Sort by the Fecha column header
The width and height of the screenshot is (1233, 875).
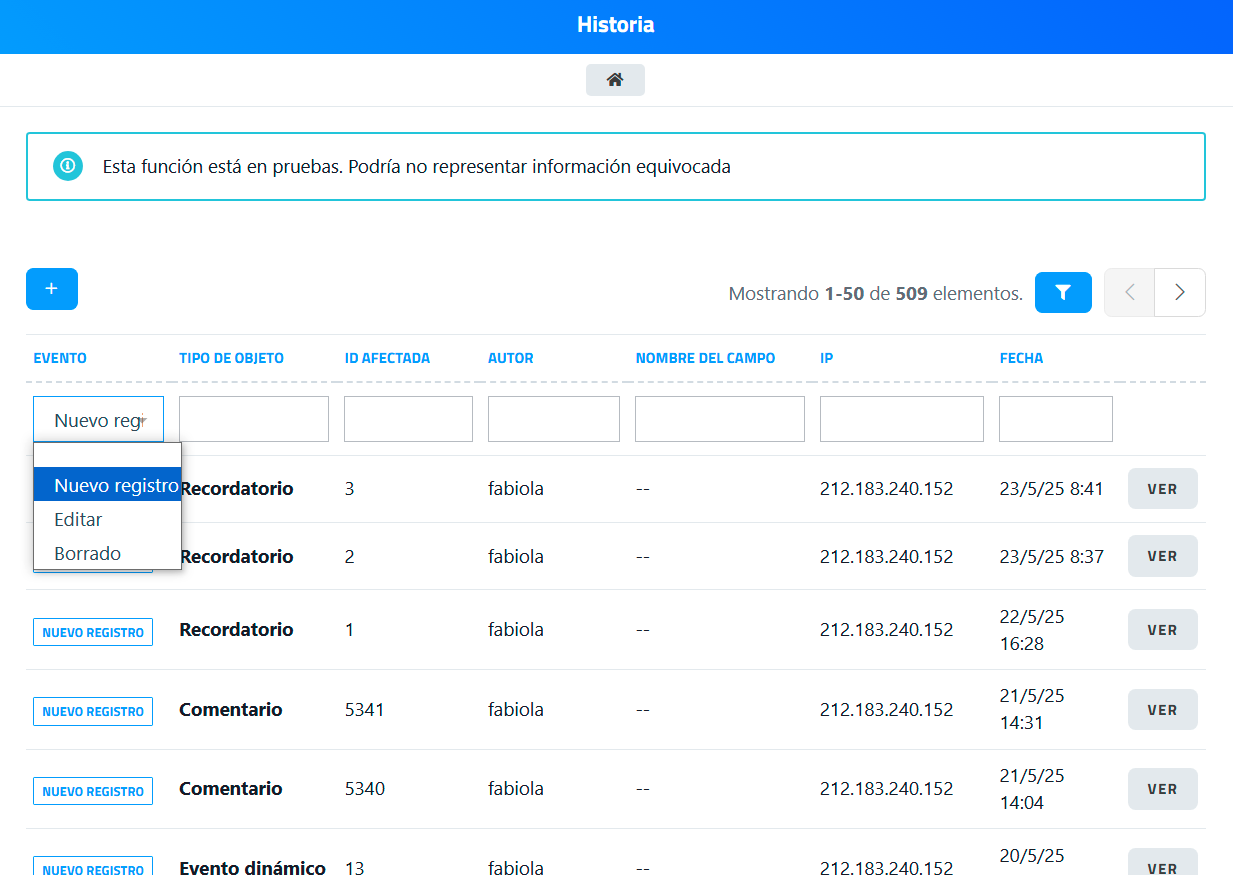click(x=1021, y=358)
